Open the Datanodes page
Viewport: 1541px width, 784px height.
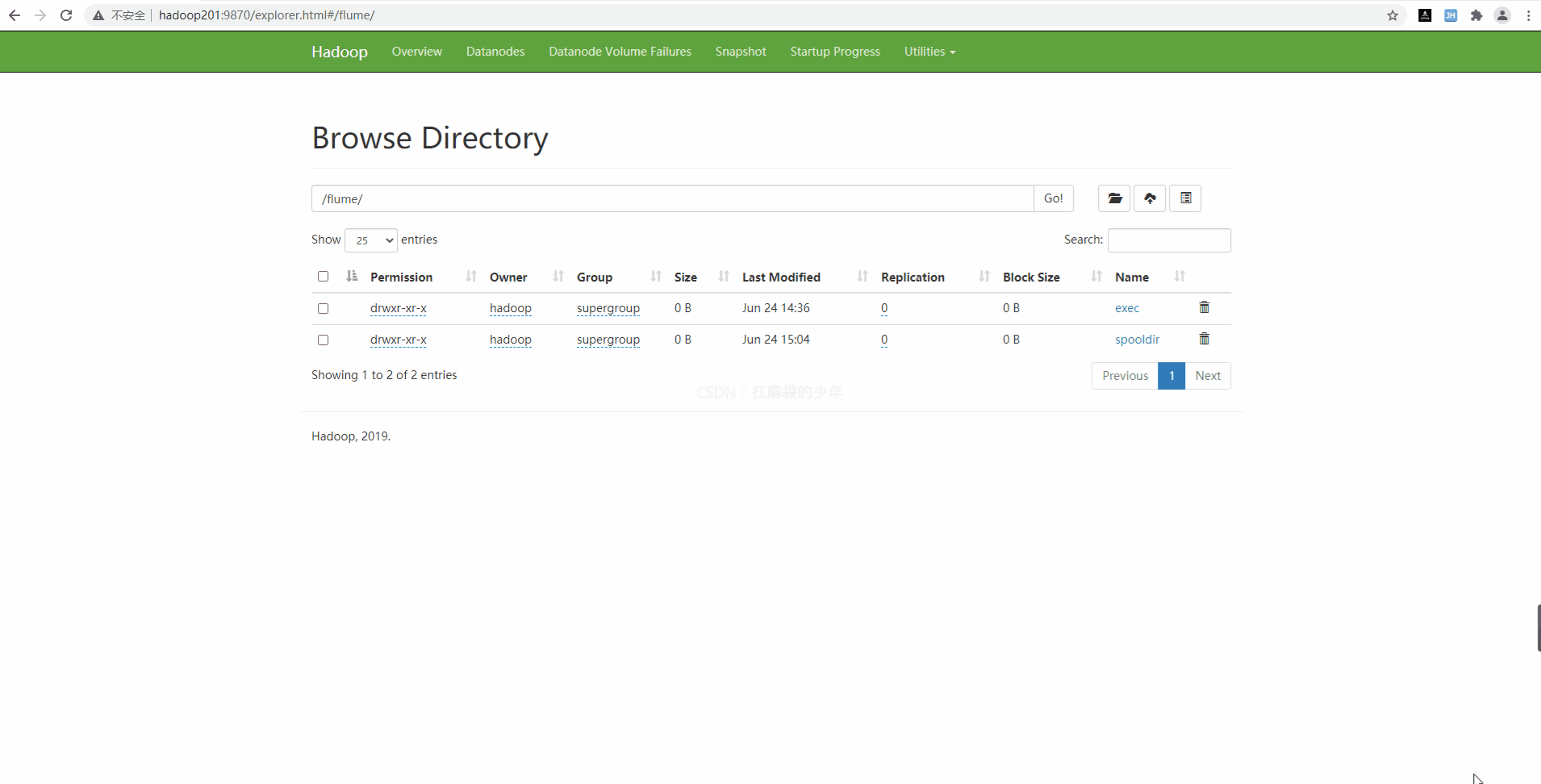coord(495,52)
